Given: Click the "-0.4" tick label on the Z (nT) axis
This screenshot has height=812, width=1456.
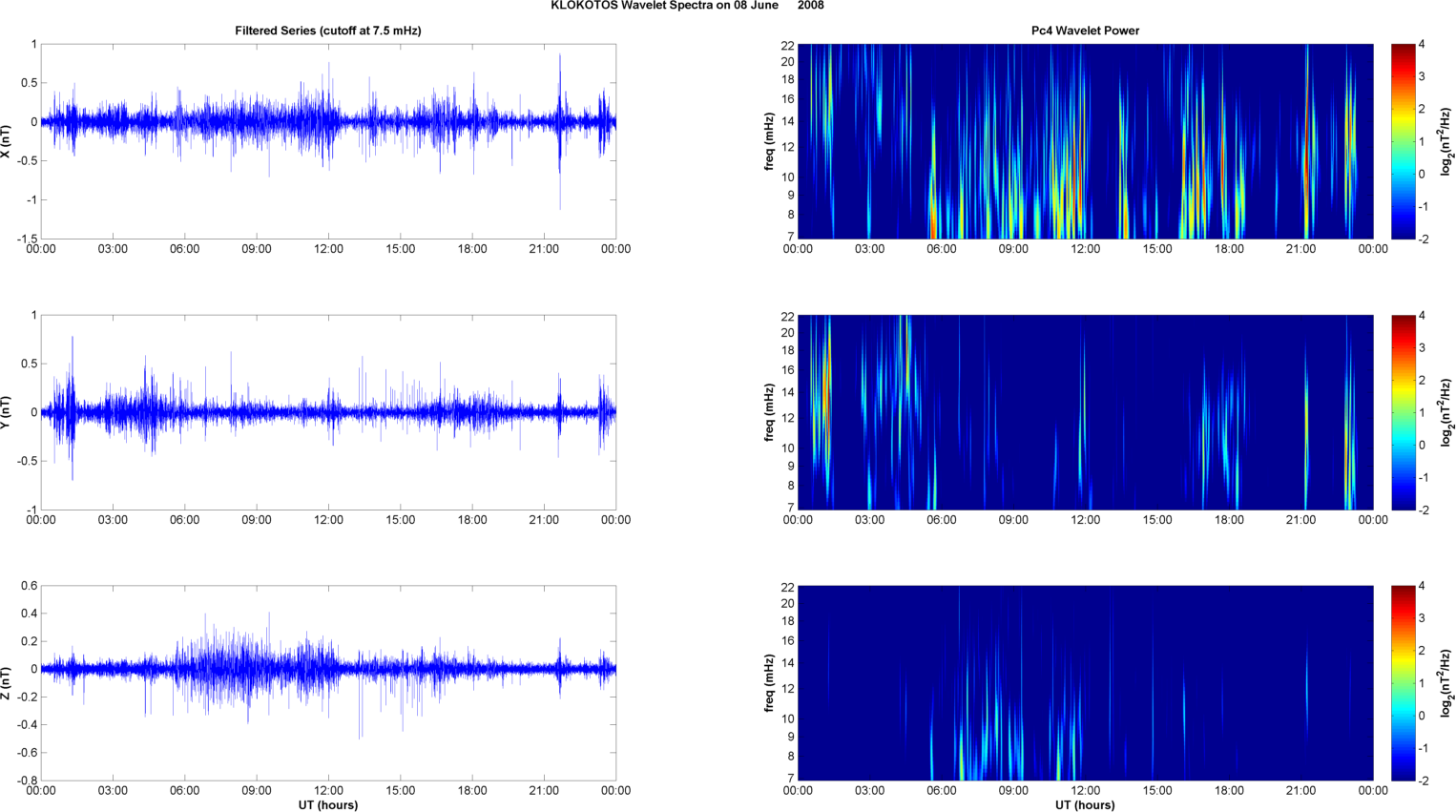Looking at the screenshot, I should 28,725.
